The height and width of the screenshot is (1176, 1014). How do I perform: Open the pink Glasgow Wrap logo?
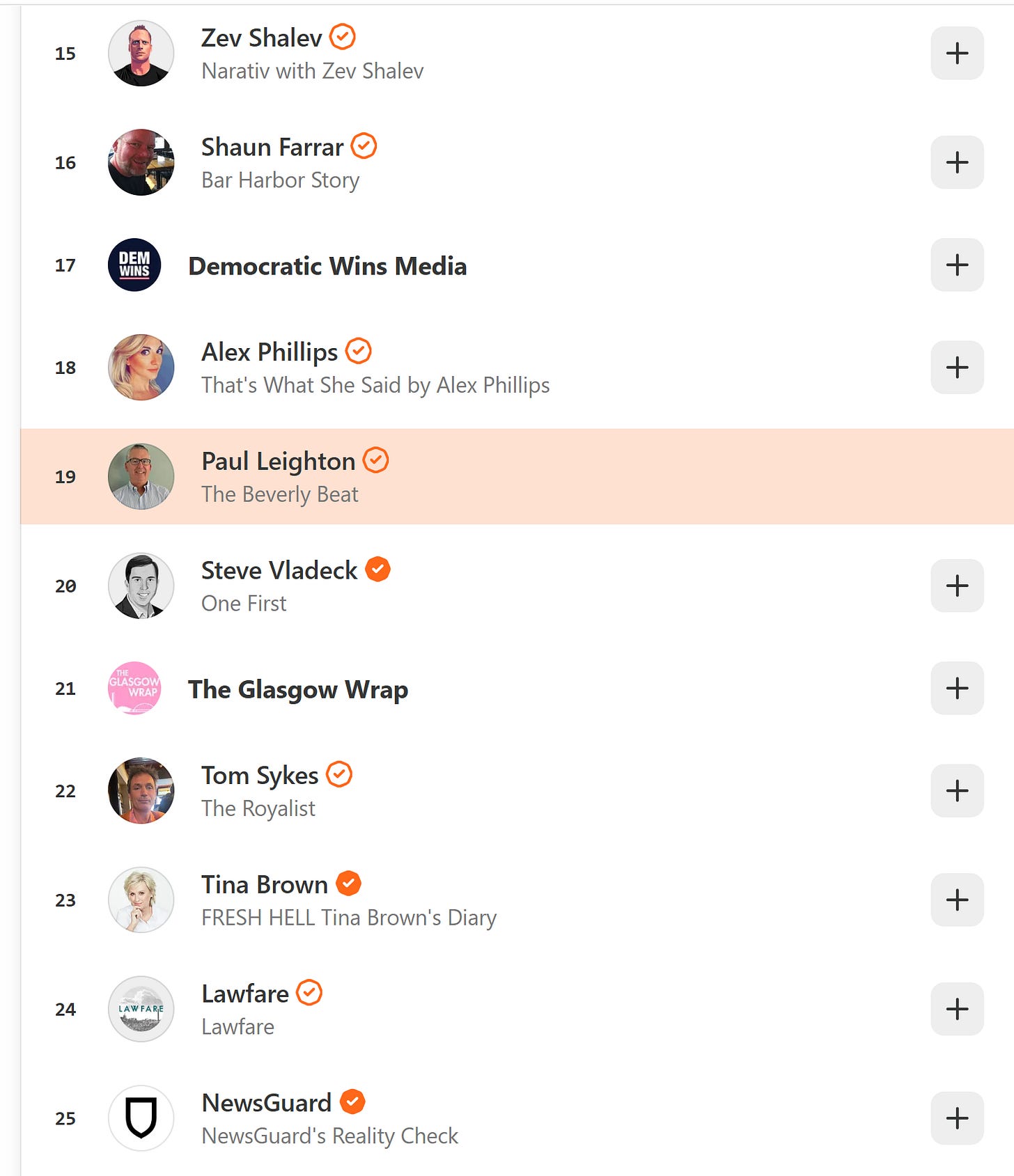(134, 688)
